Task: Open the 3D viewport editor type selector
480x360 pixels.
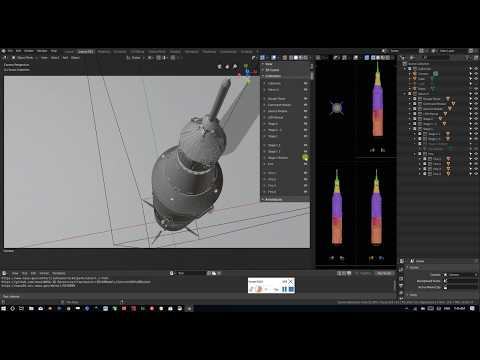Action: click(5, 58)
